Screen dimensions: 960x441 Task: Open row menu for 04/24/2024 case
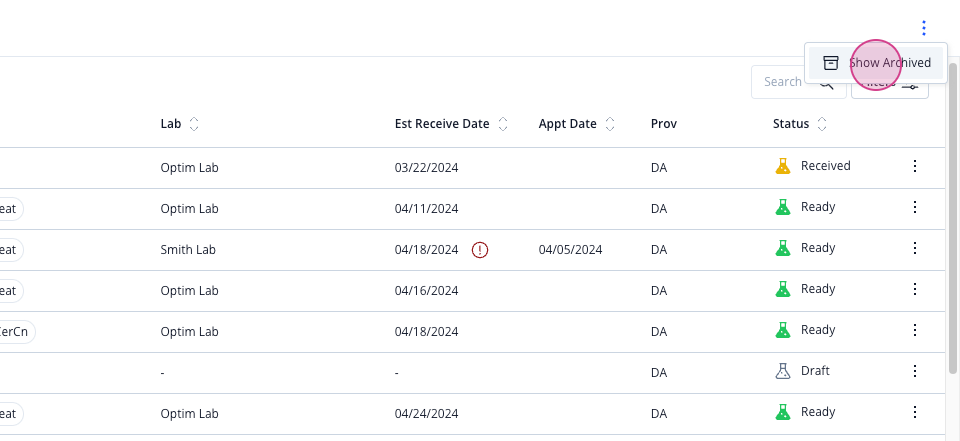point(915,412)
